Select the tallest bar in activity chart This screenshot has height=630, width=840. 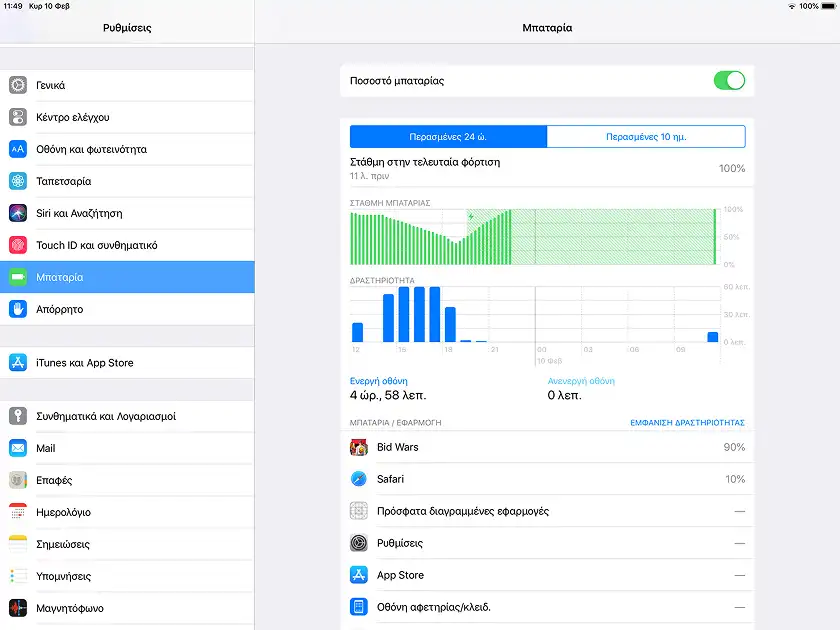pyautogui.click(x=404, y=314)
